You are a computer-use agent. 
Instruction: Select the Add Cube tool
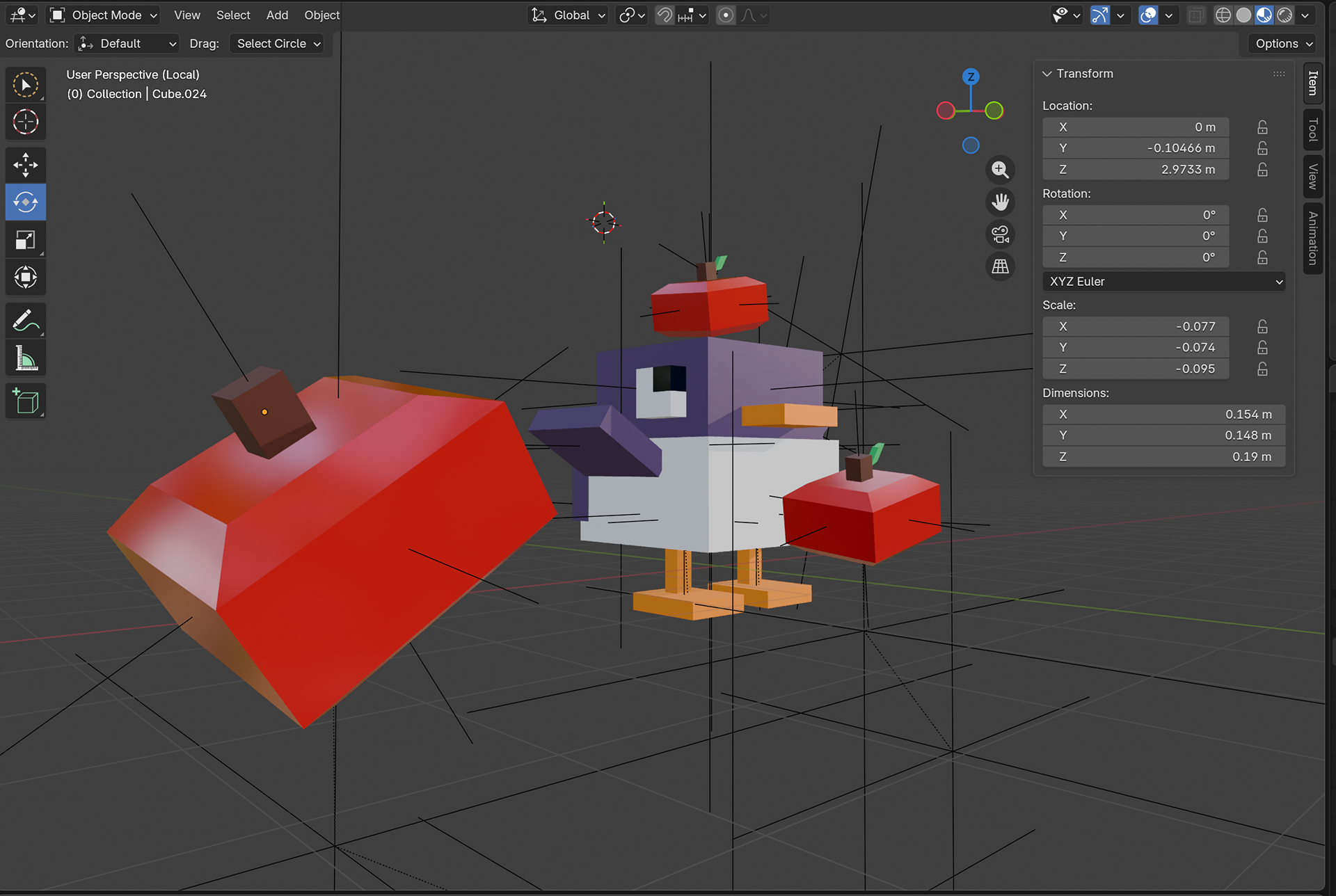coord(26,401)
